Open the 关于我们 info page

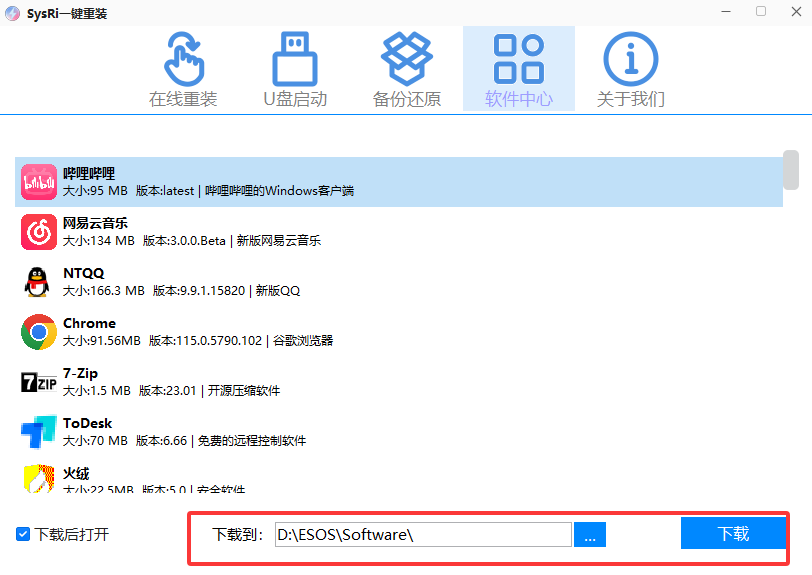point(631,69)
